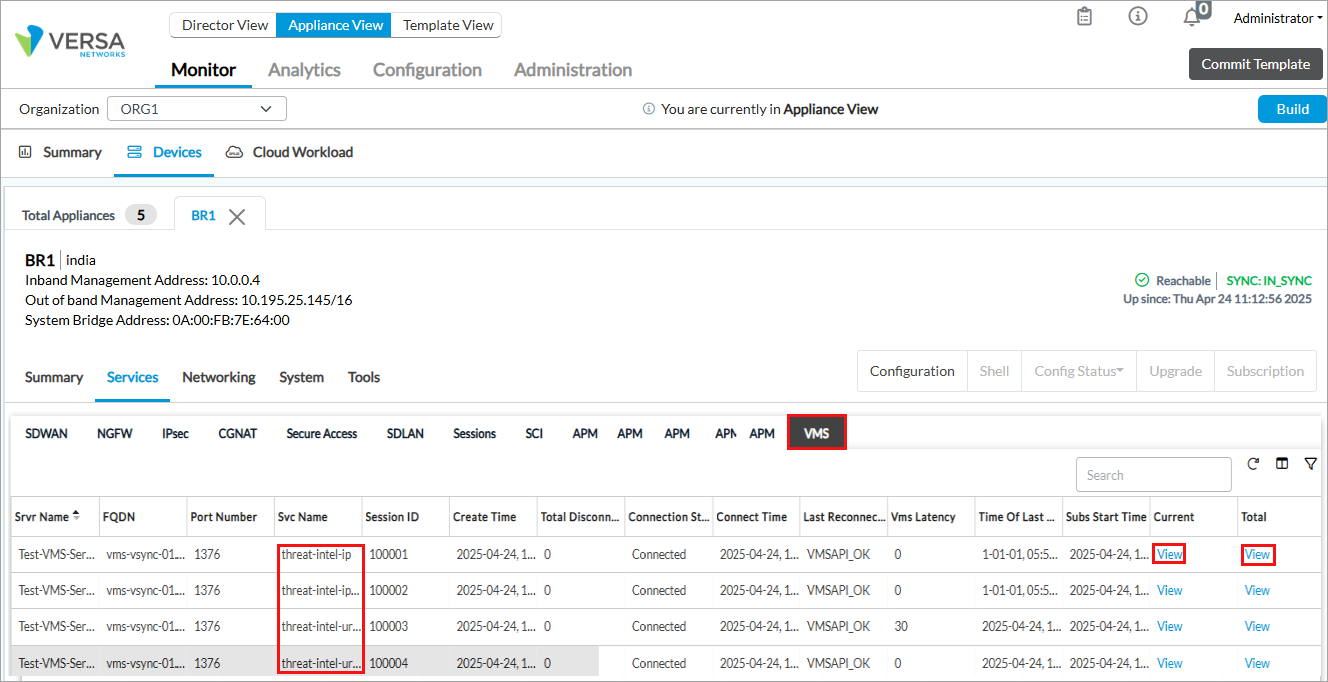Select the NGFW services tab
The image size is (1328, 682).
point(114,433)
